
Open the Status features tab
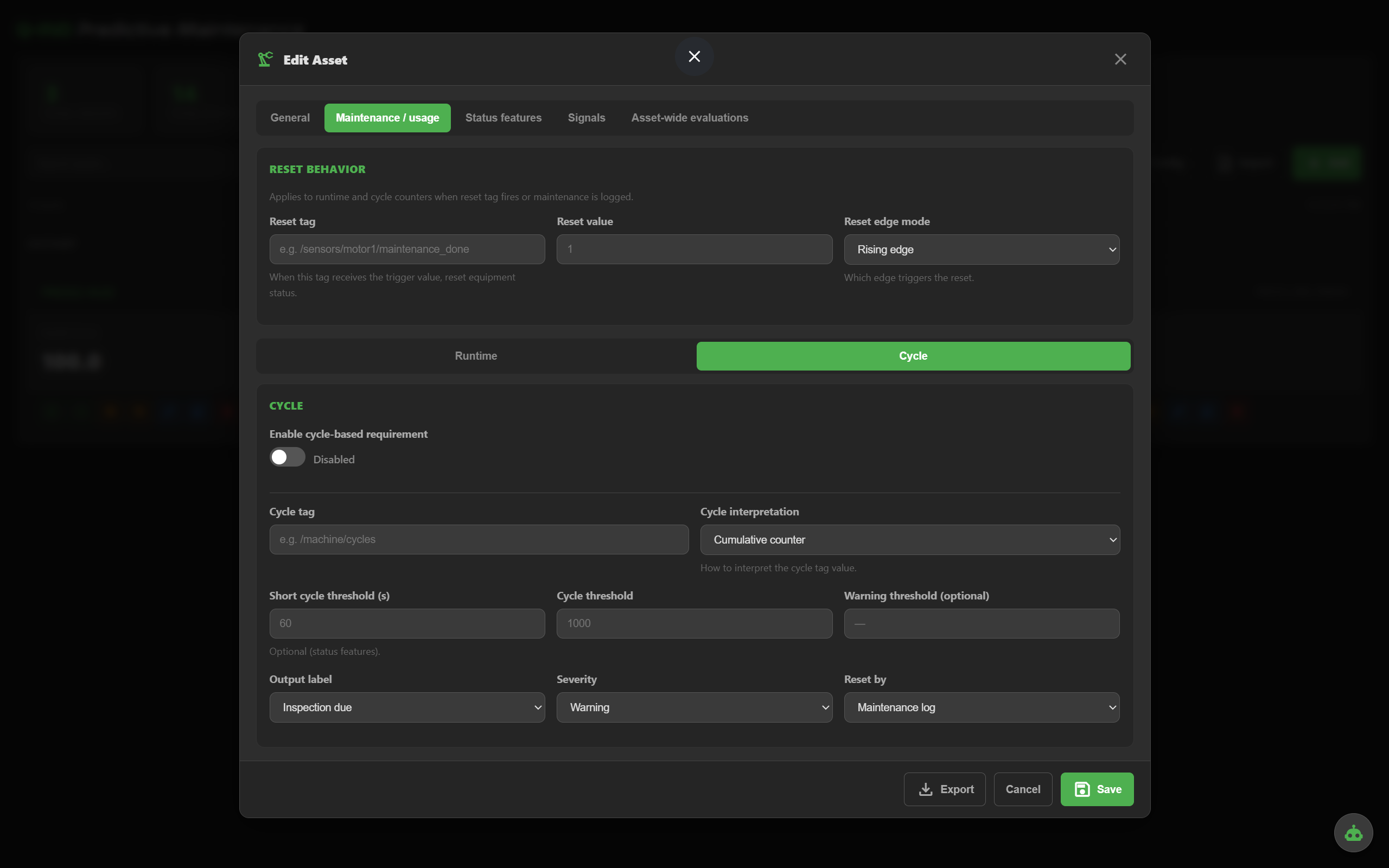[x=504, y=118]
